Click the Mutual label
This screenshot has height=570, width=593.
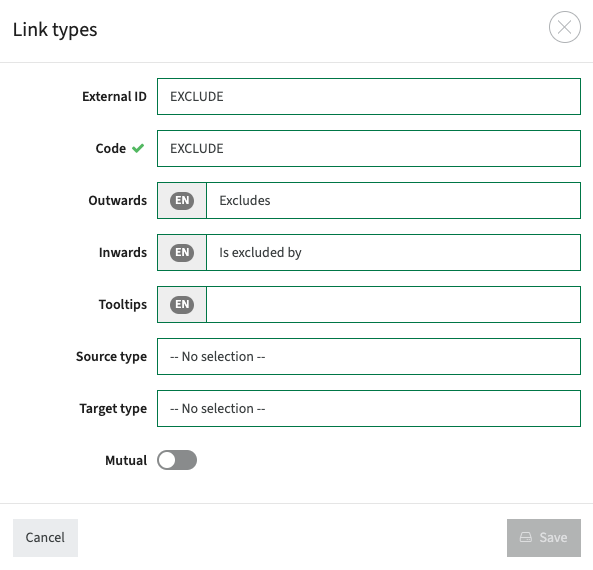pyautogui.click(x=126, y=460)
